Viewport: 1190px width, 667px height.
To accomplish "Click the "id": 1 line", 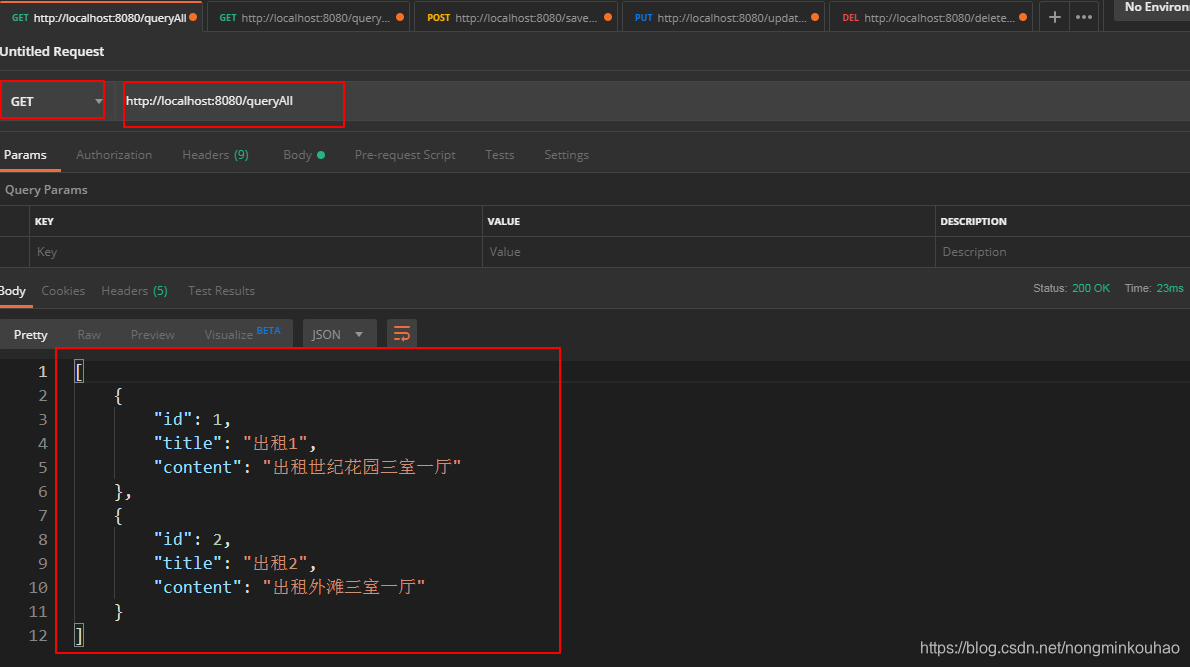I will coord(192,420).
